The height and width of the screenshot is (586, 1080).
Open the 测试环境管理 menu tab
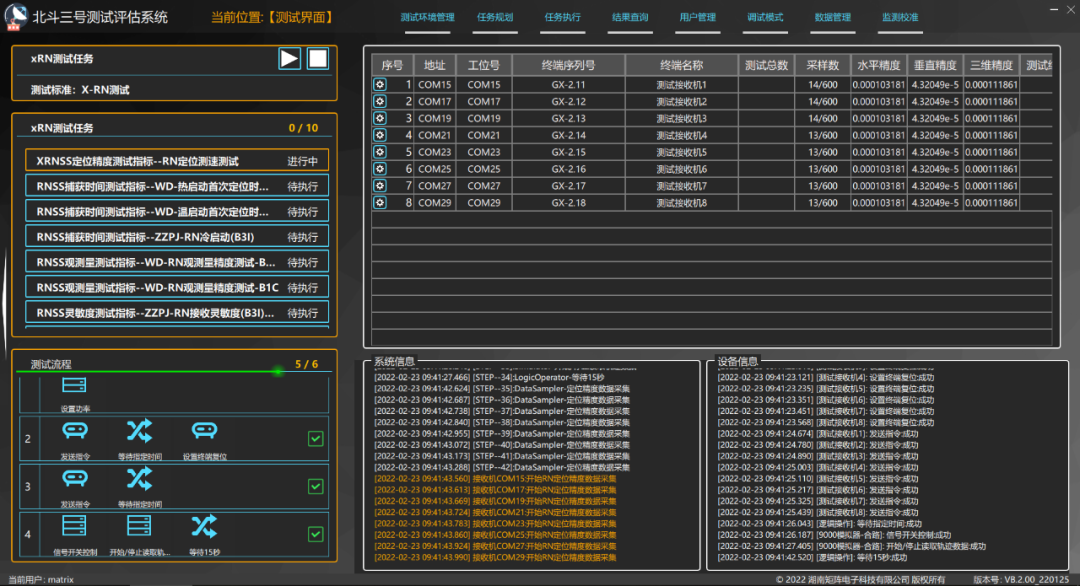pos(427,17)
